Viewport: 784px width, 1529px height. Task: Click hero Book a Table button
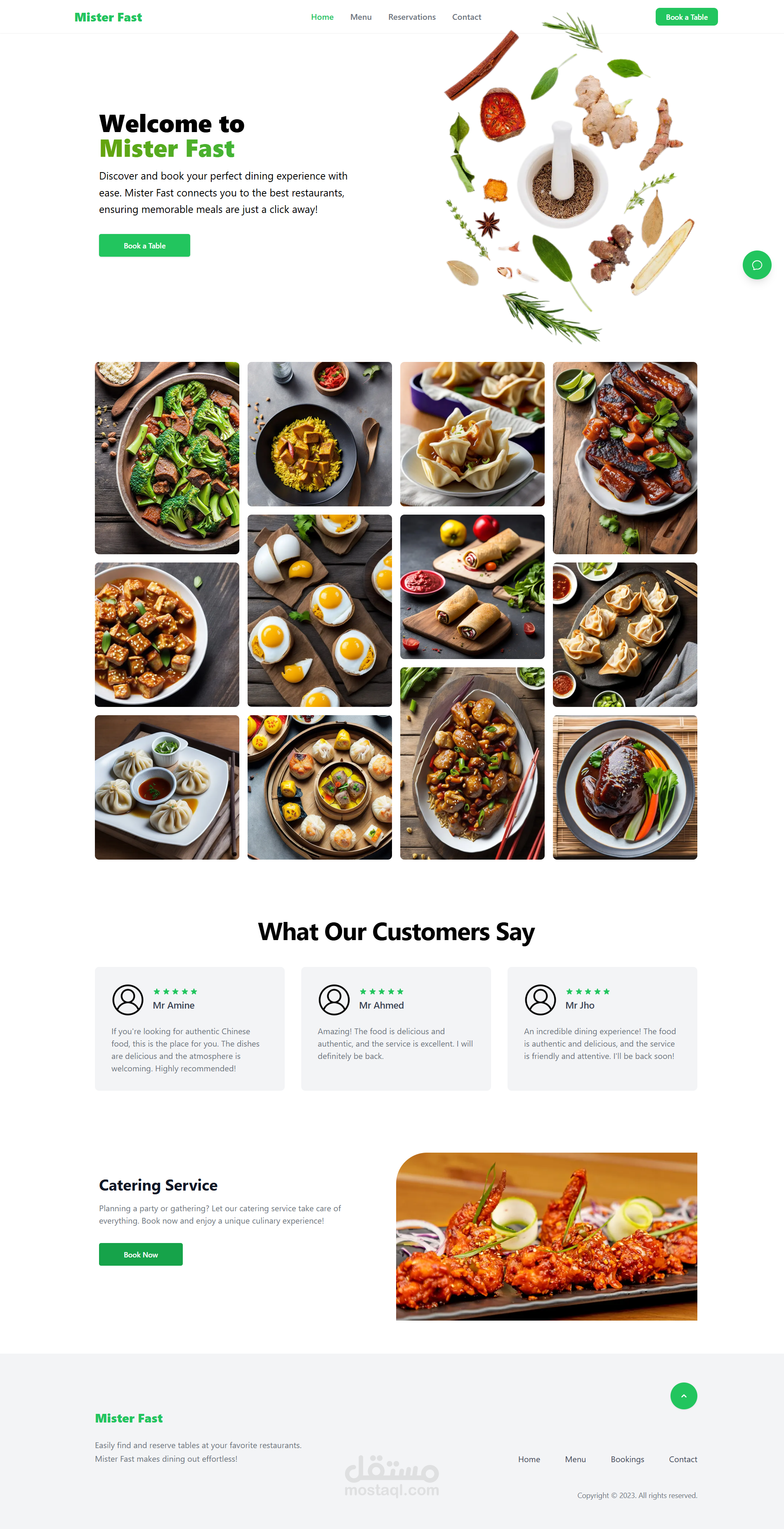tap(144, 245)
